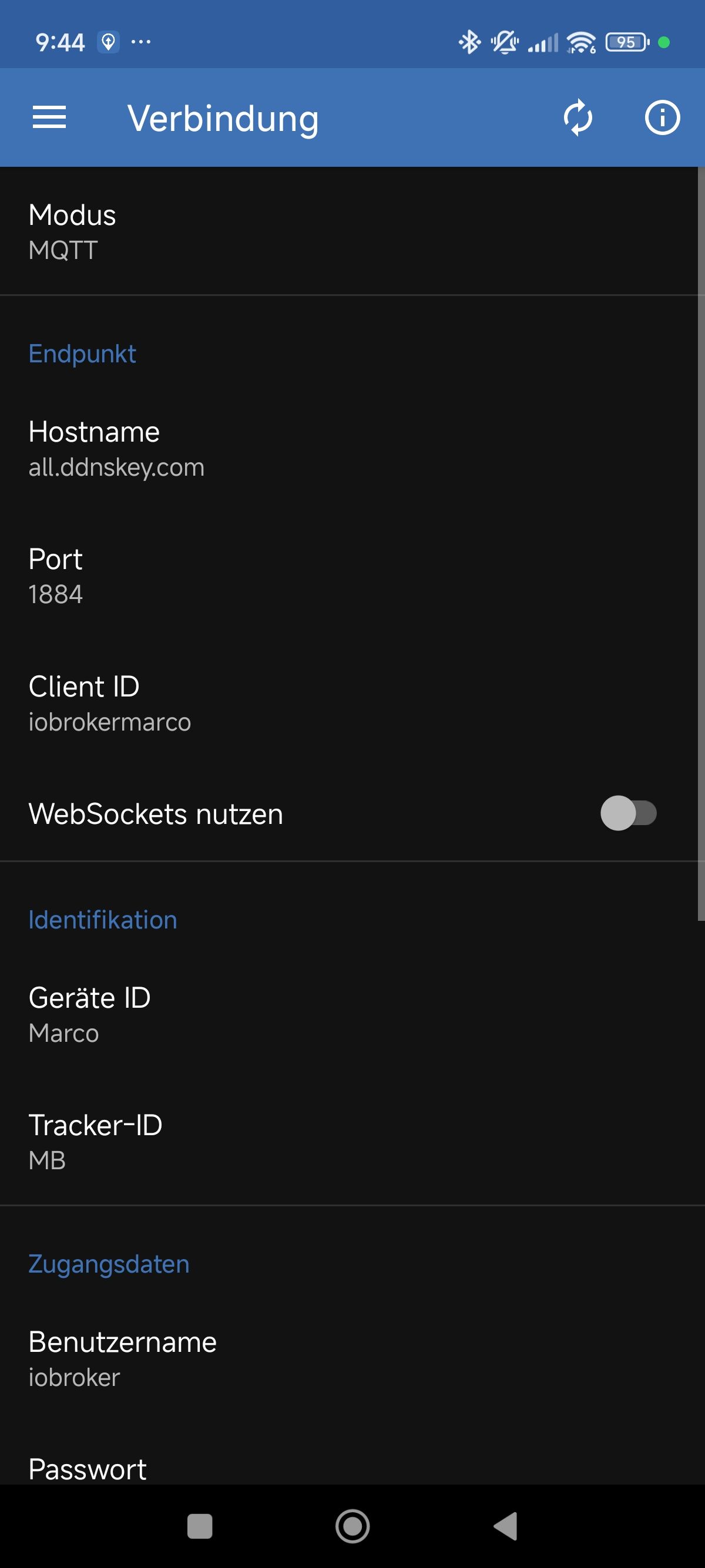
Task: Enable the WebSockets nutzen switch
Action: point(628,813)
